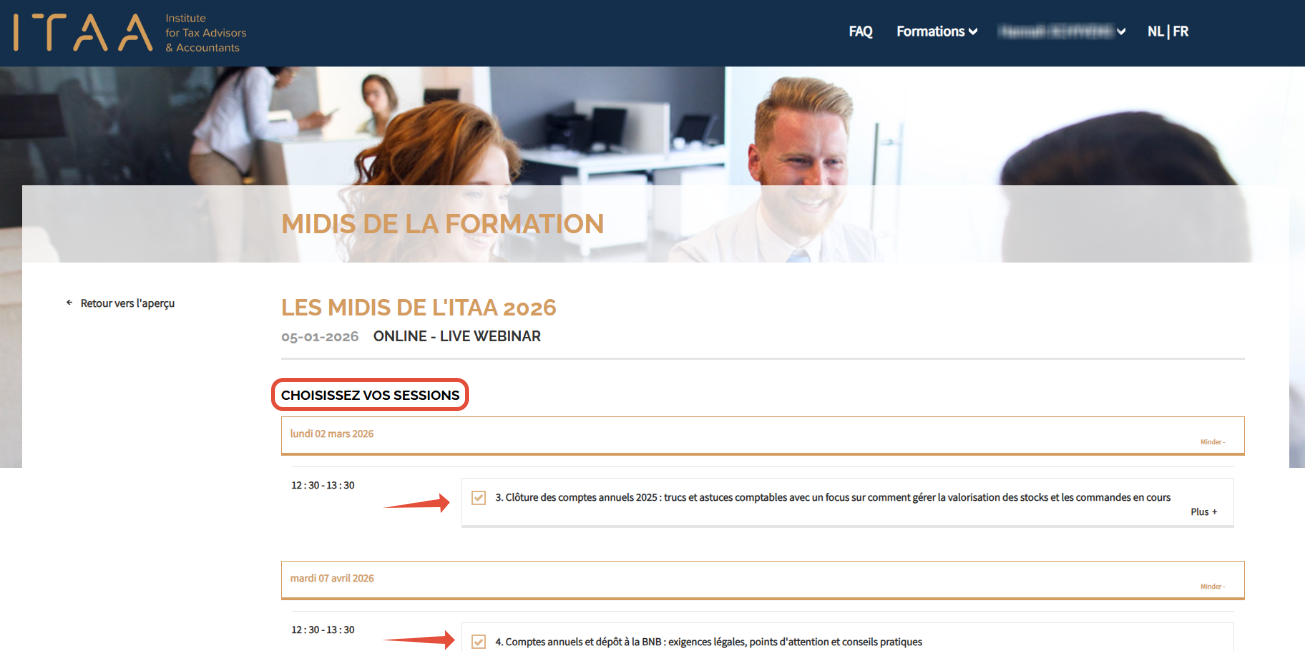This screenshot has height=651, width=1305.
Task: Select the session 4 title text about BNB
Action: (x=709, y=641)
